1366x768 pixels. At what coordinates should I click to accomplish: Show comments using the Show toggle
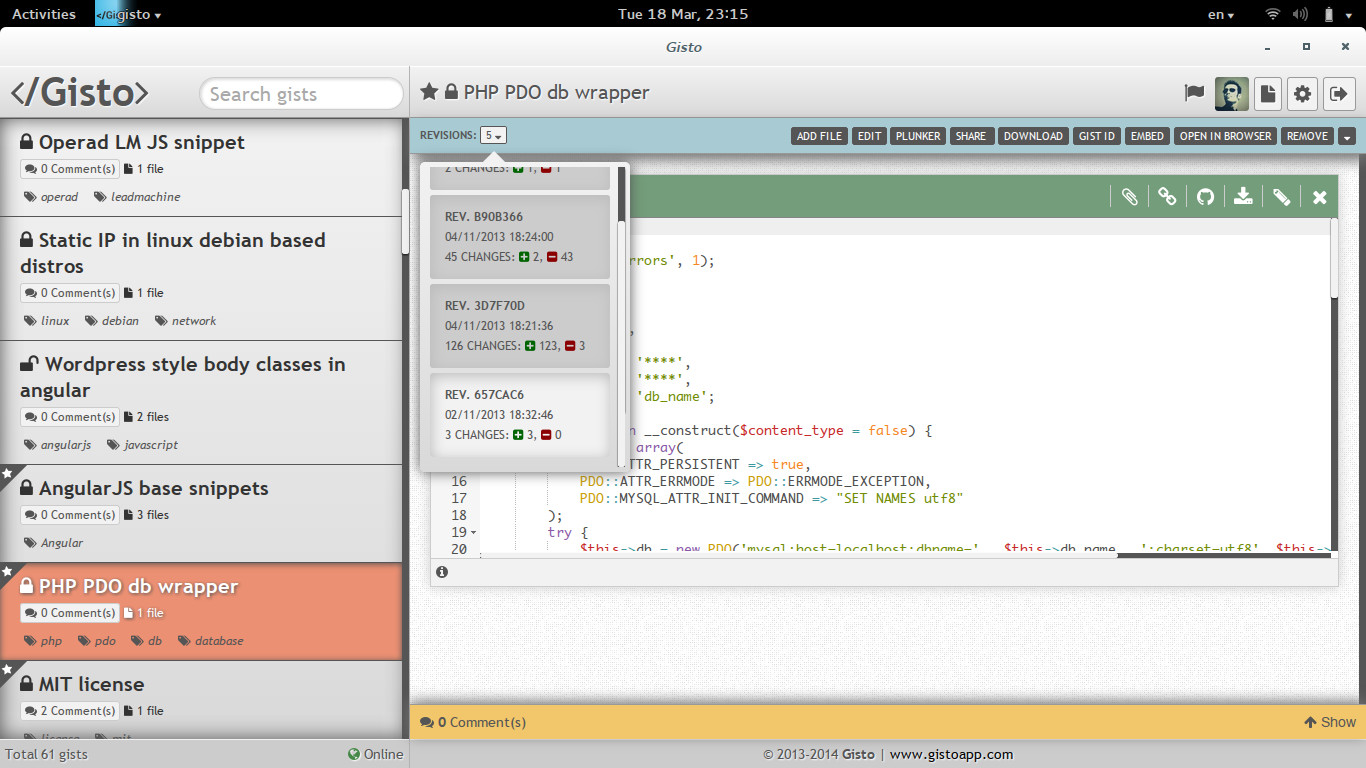point(1330,722)
